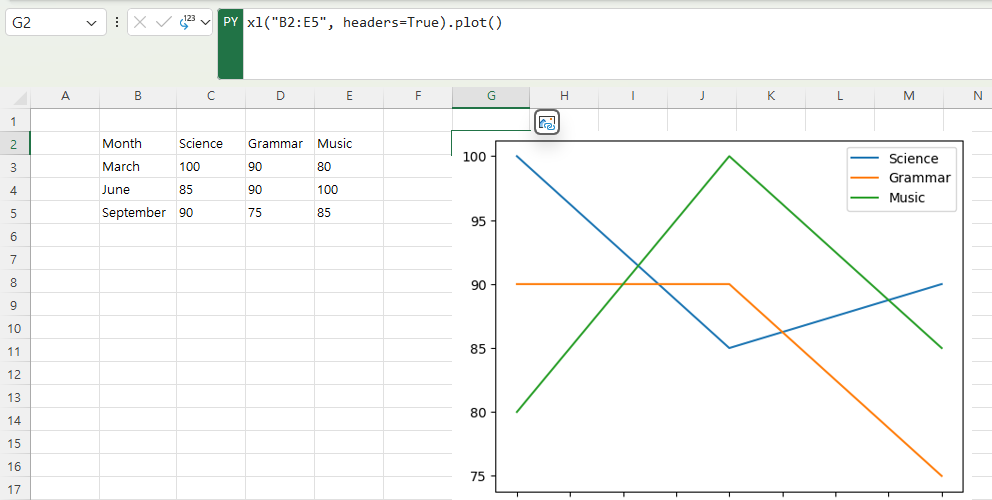This screenshot has width=992, height=500.
Task: Click the Name Box showing G2
Action: (x=56, y=23)
